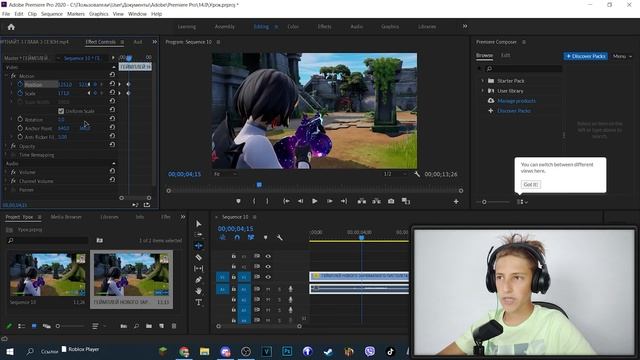Select the Slip tool

tap(198, 269)
